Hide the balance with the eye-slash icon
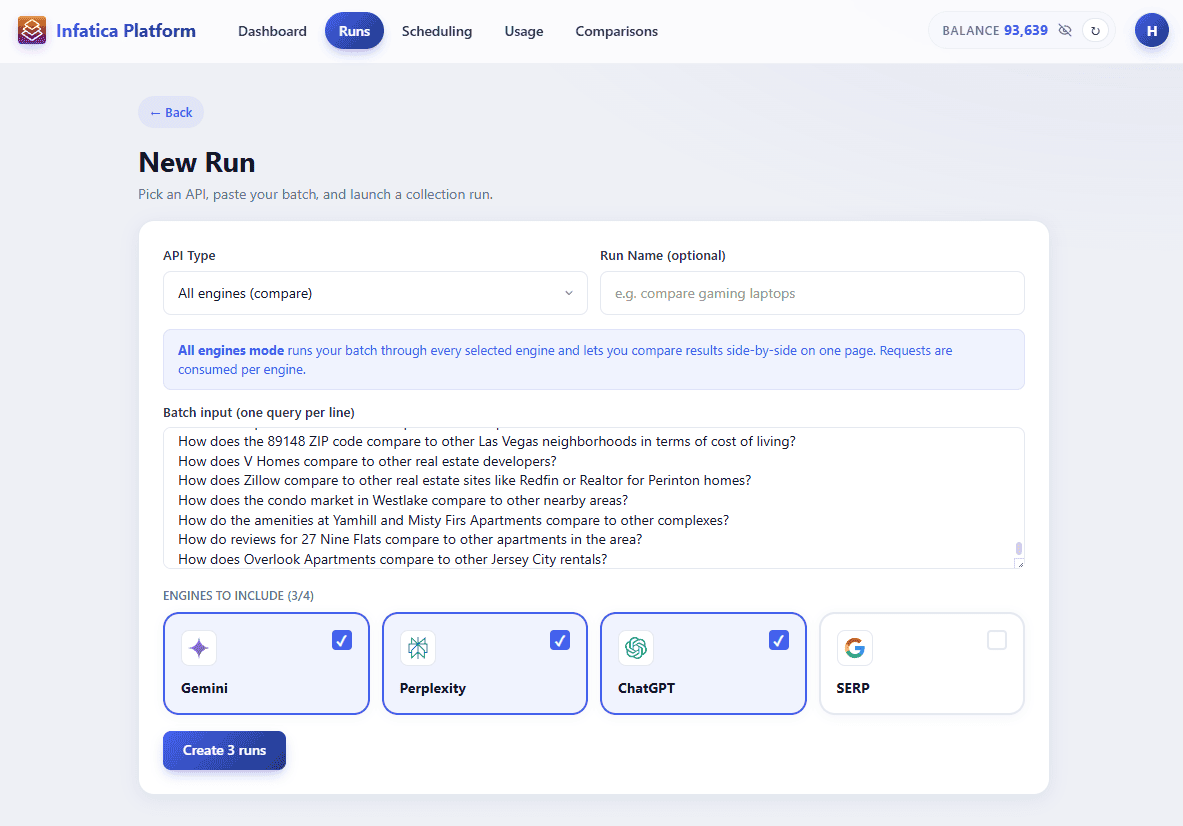 coord(1065,30)
